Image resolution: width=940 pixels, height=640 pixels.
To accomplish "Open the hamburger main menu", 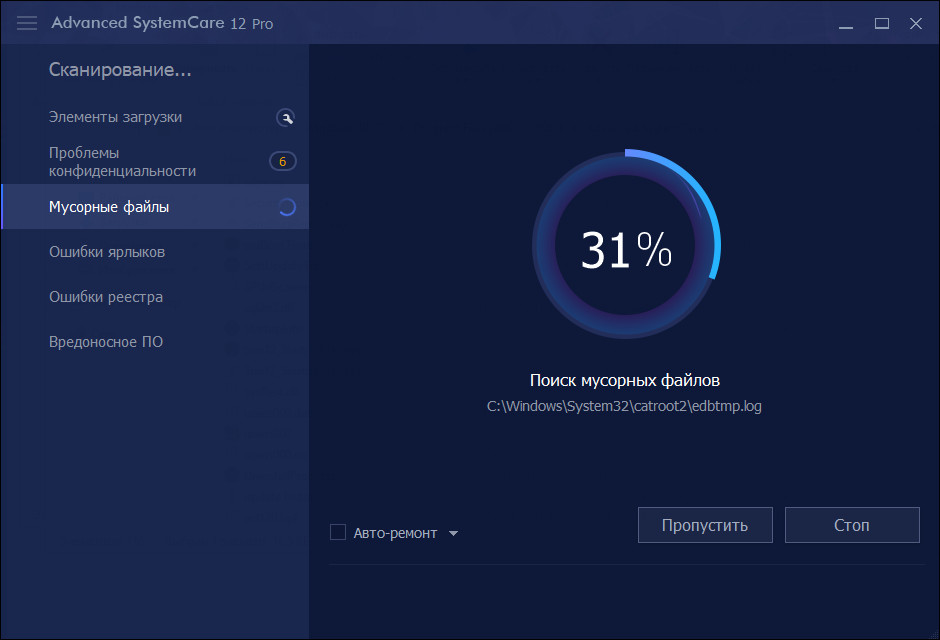I will click(27, 23).
